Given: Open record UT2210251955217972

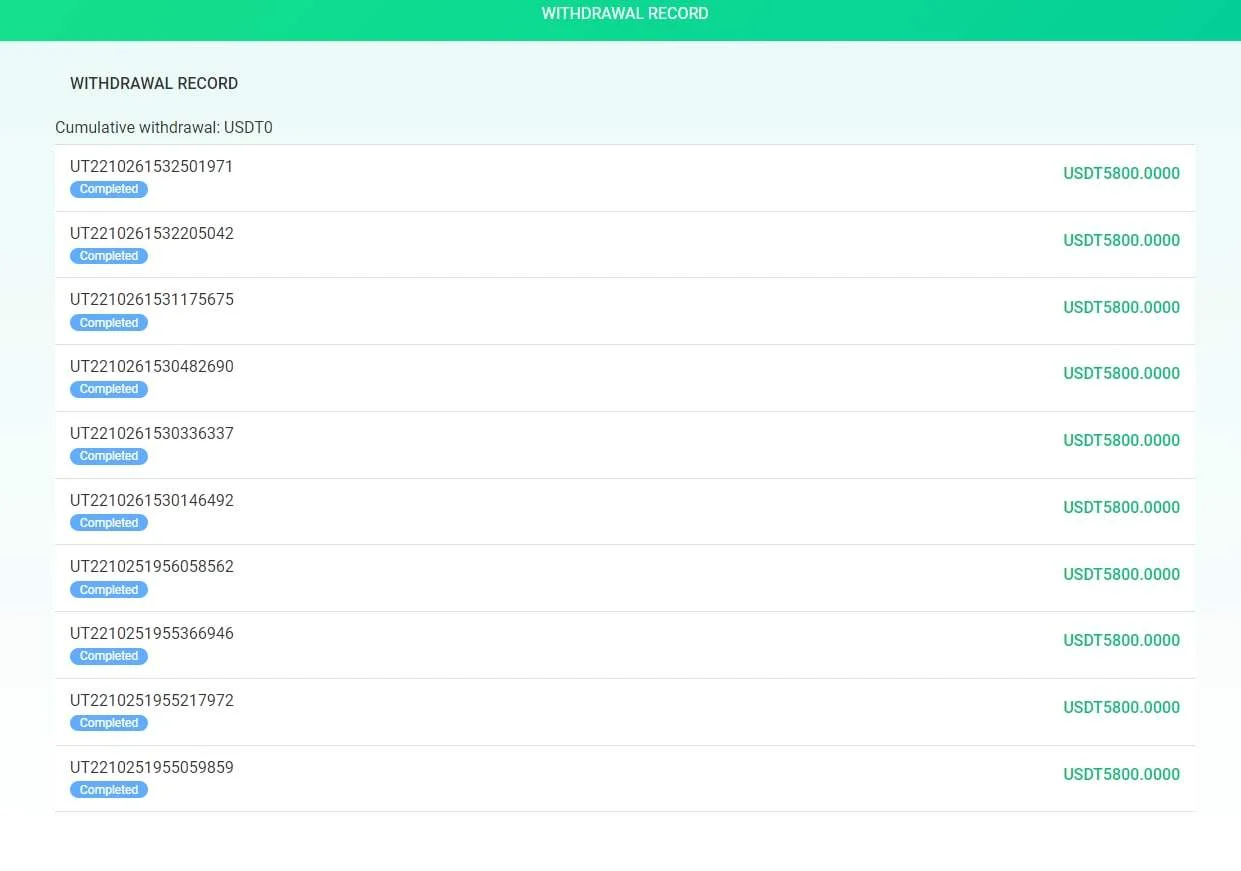Looking at the screenshot, I should (x=625, y=712).
